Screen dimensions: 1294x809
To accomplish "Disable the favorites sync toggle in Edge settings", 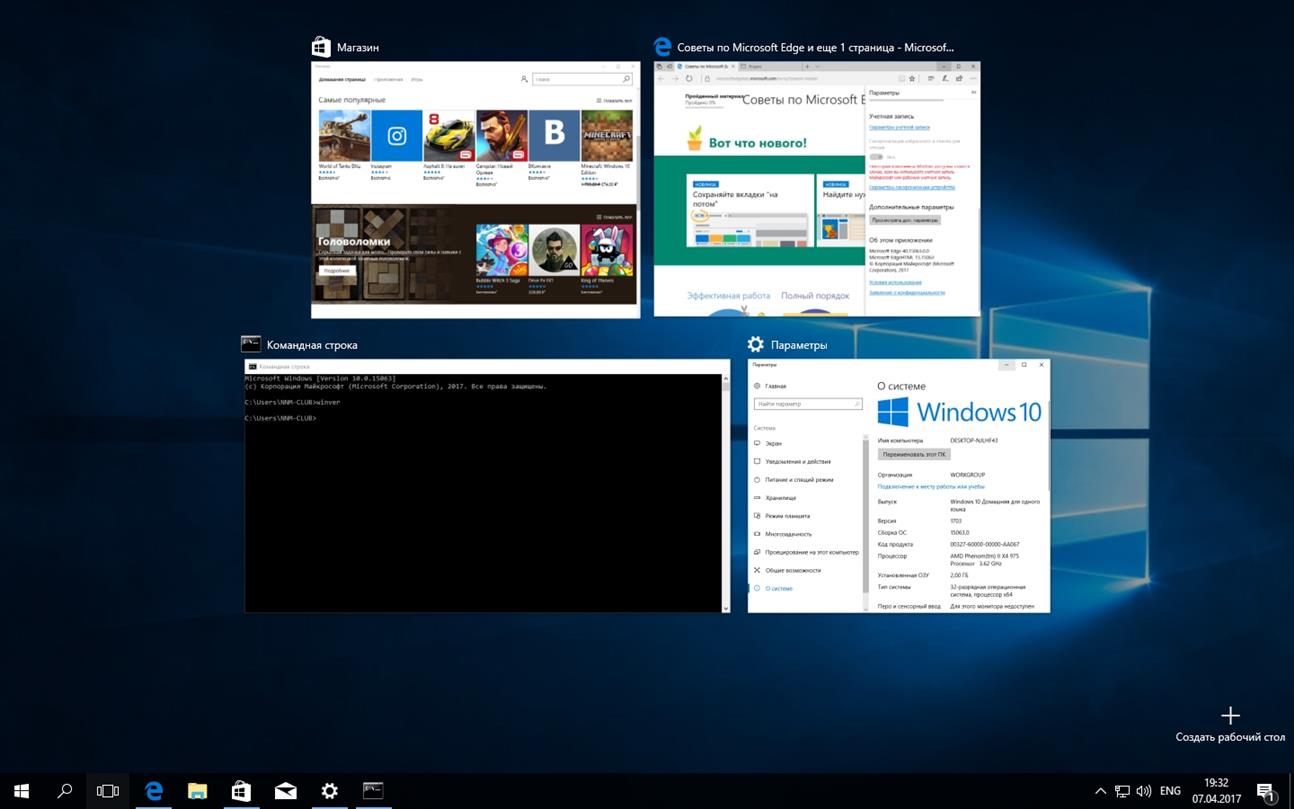I will click(876, 158).
